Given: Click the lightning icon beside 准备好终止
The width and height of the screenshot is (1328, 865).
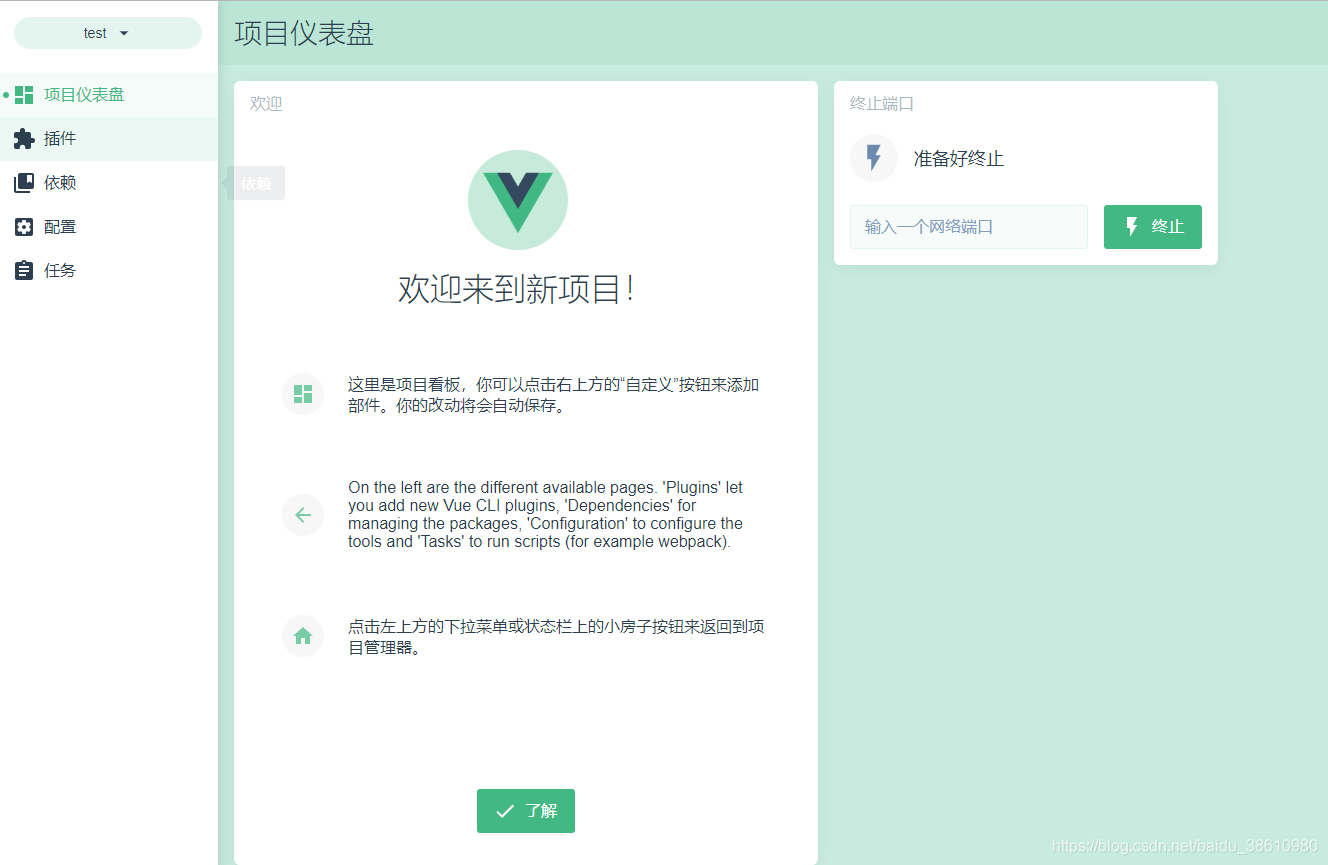Looking at the screenshot, I should (874, 158).
